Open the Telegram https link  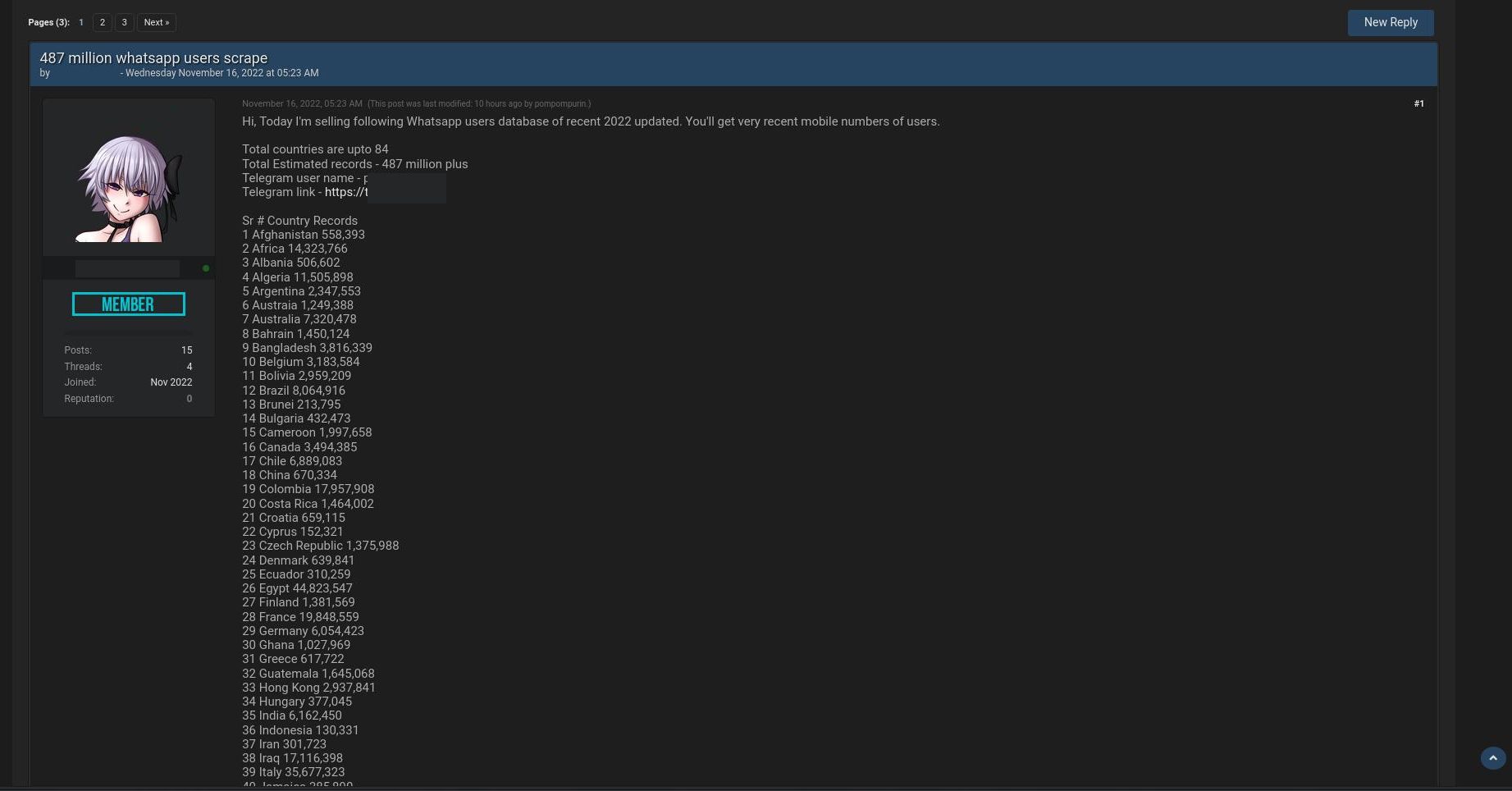pos(346,192)
